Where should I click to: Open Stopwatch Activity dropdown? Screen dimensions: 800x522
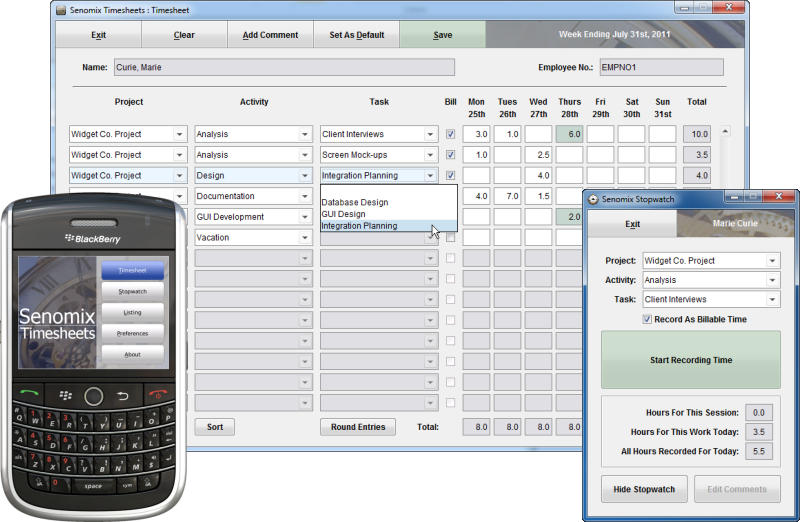[772, 280]
